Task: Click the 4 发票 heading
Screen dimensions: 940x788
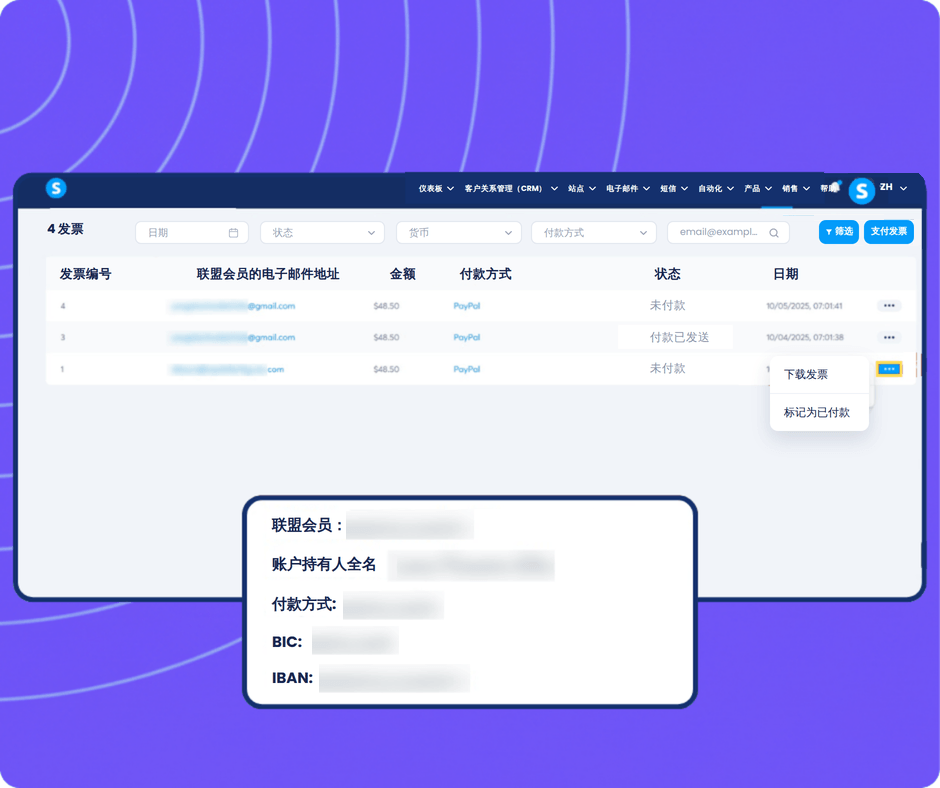Action: pos(65,229)
